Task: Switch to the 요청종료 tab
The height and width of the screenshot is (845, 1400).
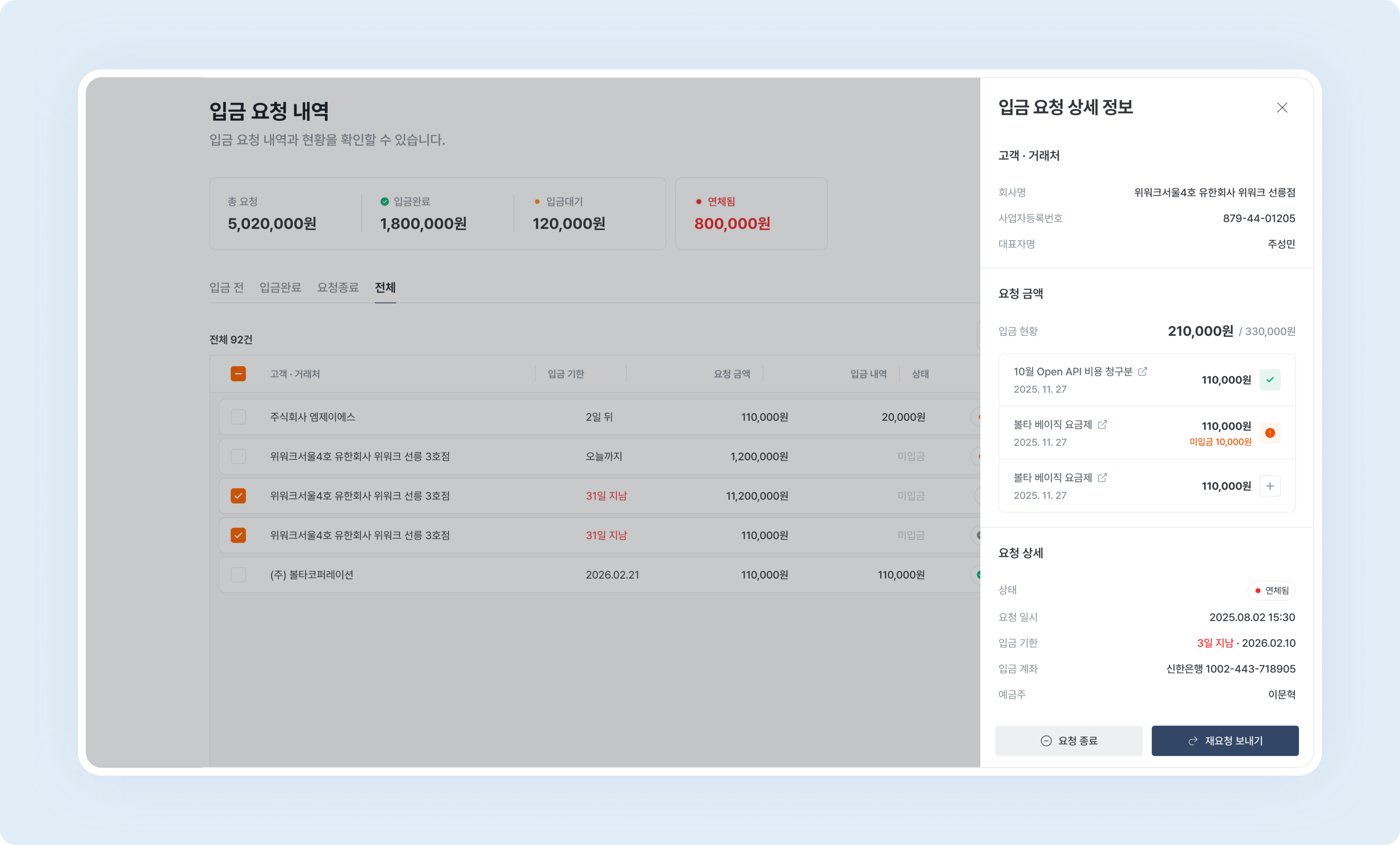Action: (338, 287)
